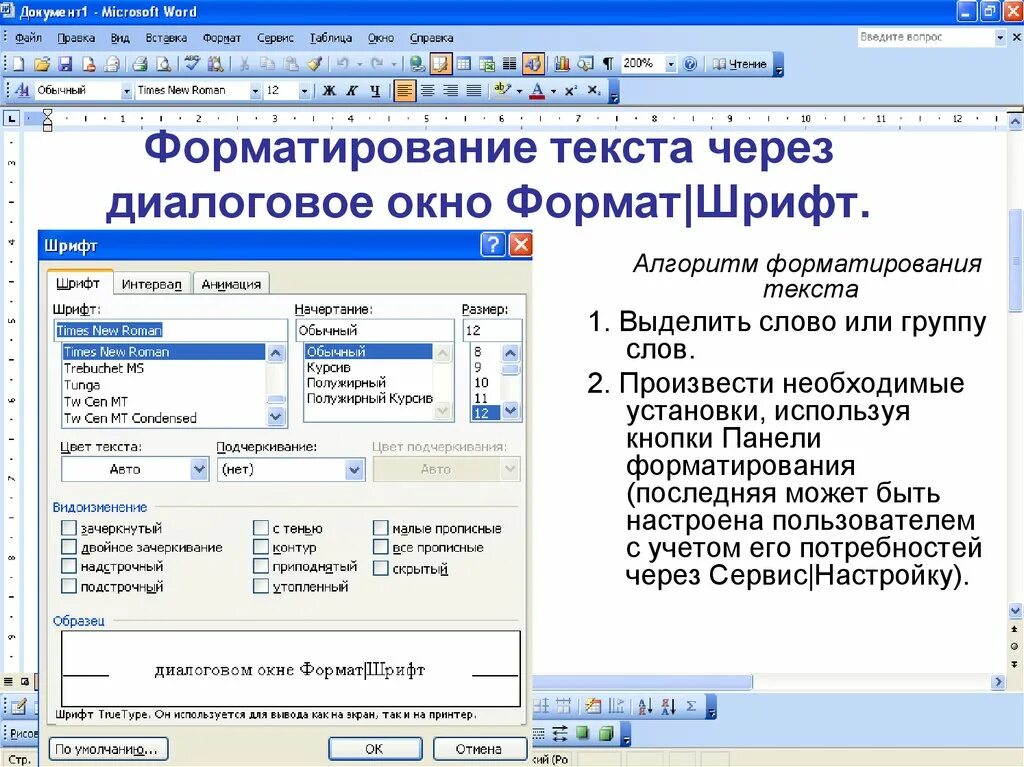Open the Сервис menu
The width and height of the screenshot is (1024, 767).
click(275, 38)
